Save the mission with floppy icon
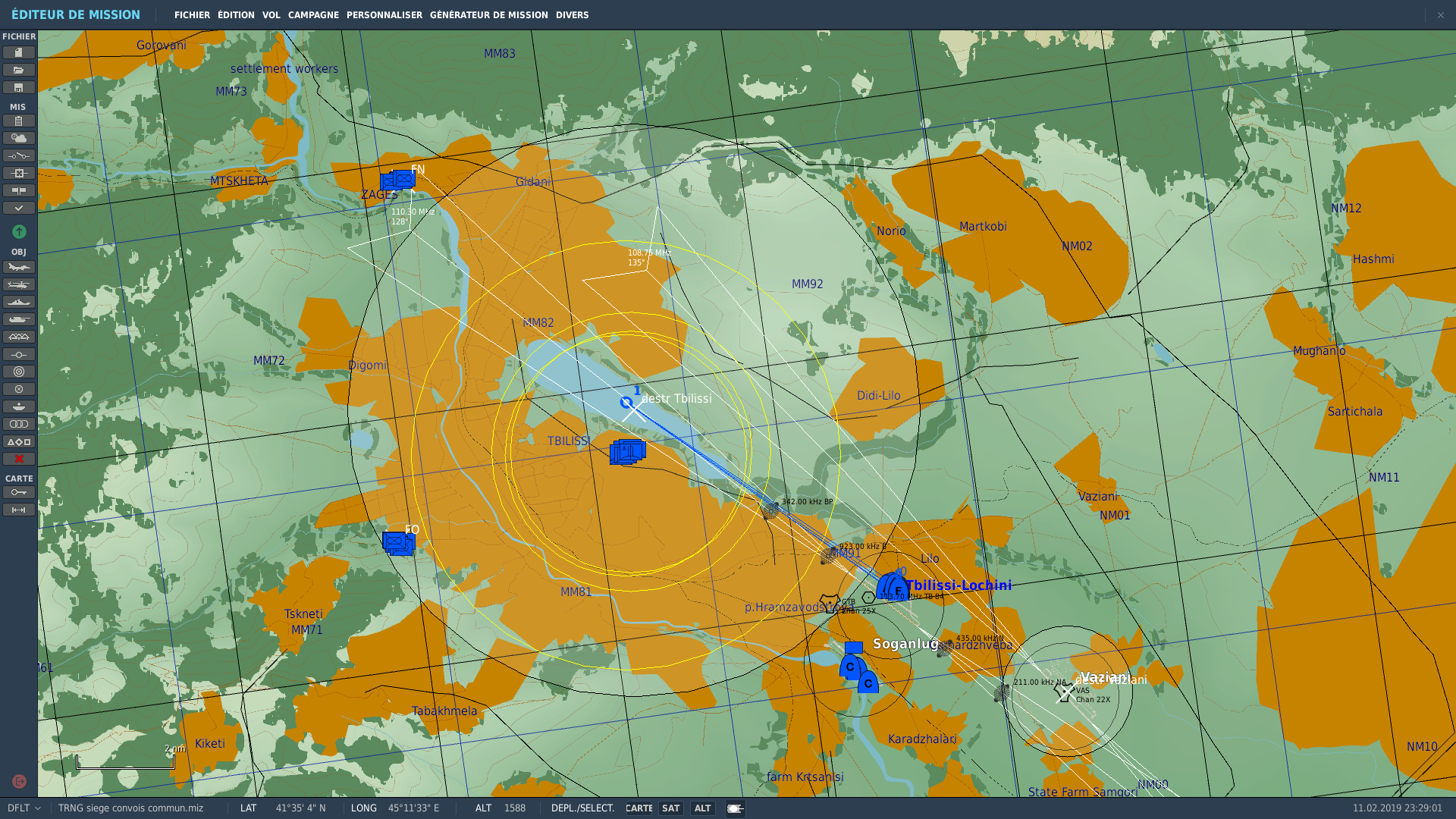The height and width of the screenshot is (819, 1456). pos(19,87)
